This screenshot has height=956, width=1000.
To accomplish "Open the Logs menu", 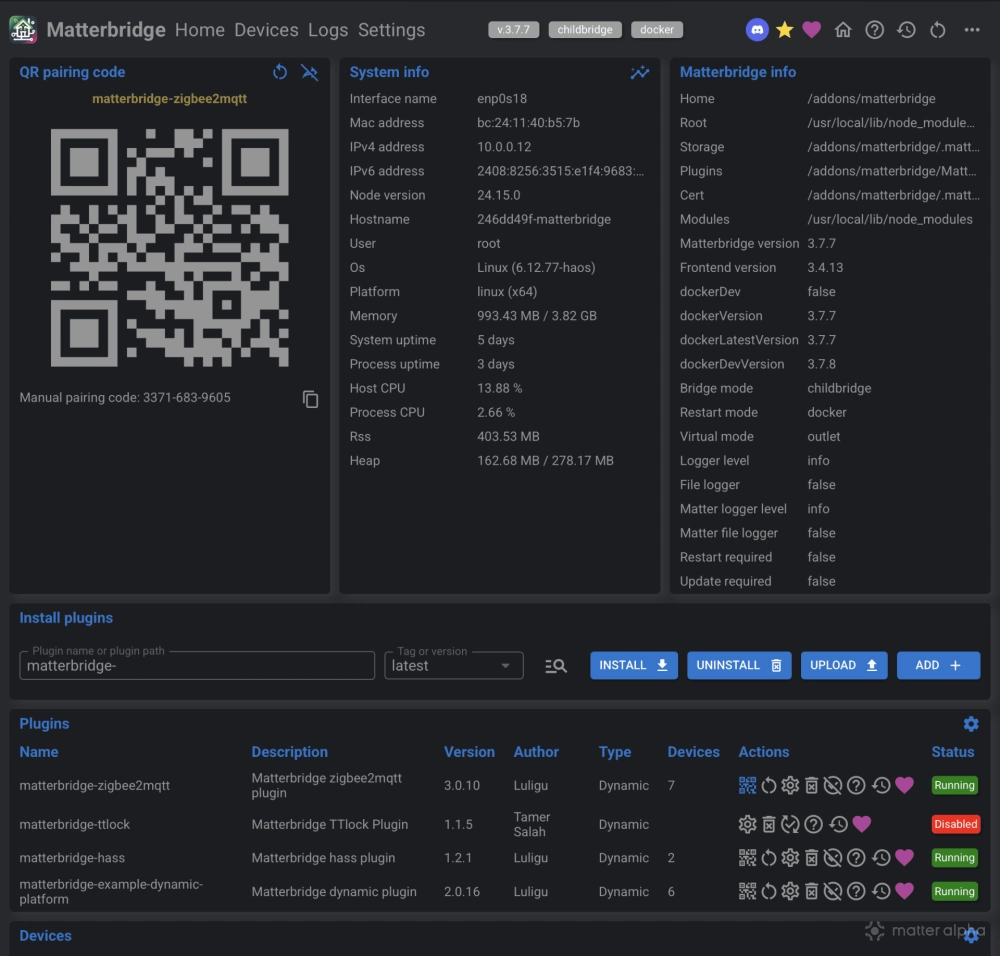I will pos(328,30).
